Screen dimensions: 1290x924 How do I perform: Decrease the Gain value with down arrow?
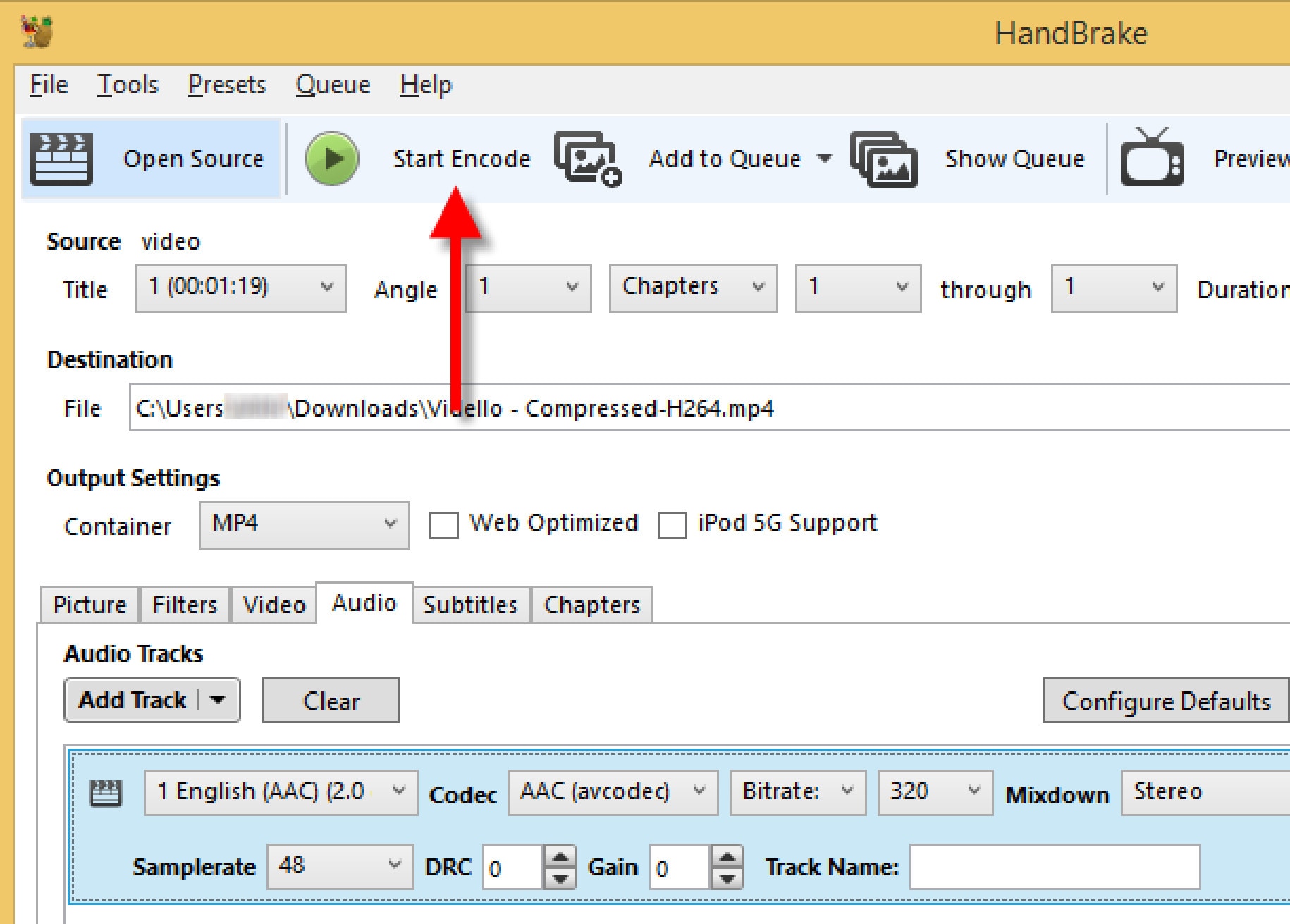727,878
